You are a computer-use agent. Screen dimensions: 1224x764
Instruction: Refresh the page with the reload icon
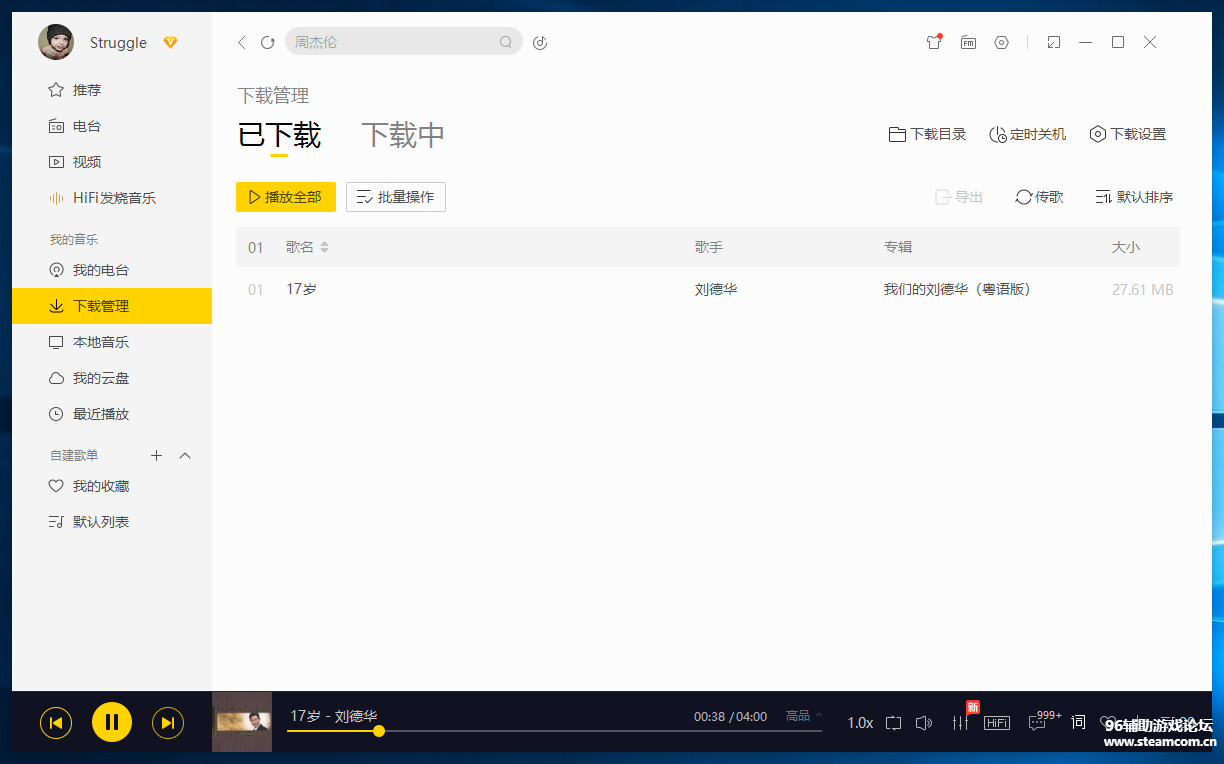pos(267,43)
